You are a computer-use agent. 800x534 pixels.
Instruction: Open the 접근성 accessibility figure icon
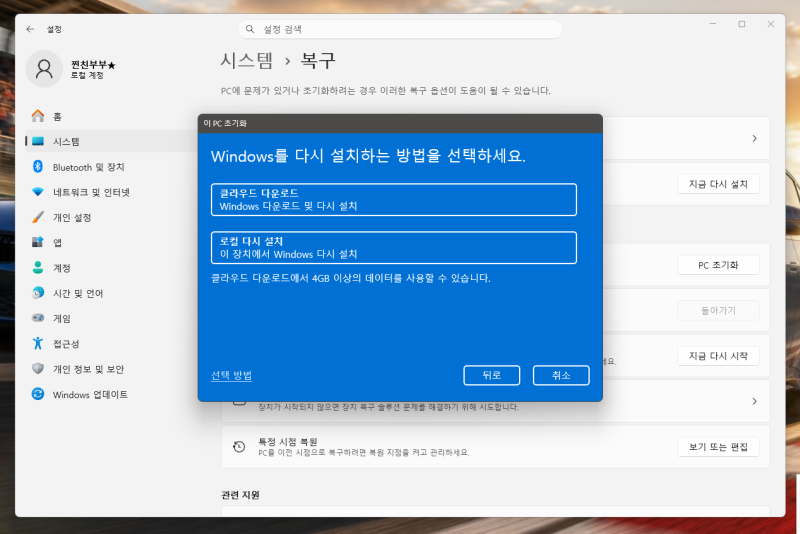(38, 343)
